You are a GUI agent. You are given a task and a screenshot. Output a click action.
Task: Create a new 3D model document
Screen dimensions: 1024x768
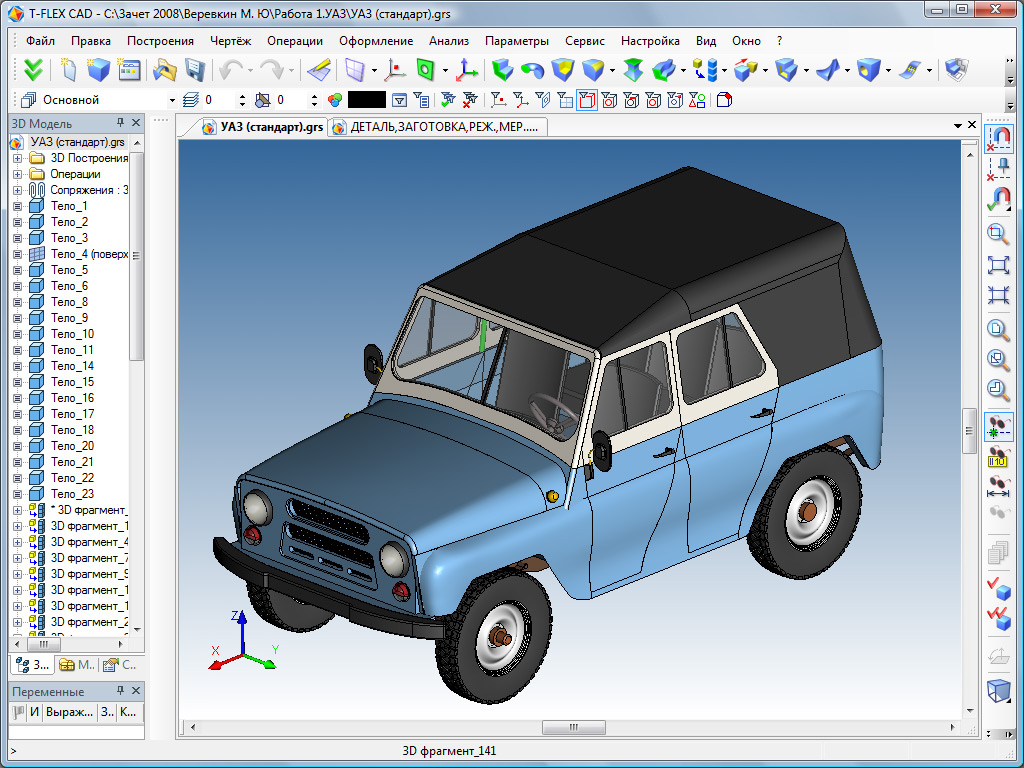click(98, 69)
